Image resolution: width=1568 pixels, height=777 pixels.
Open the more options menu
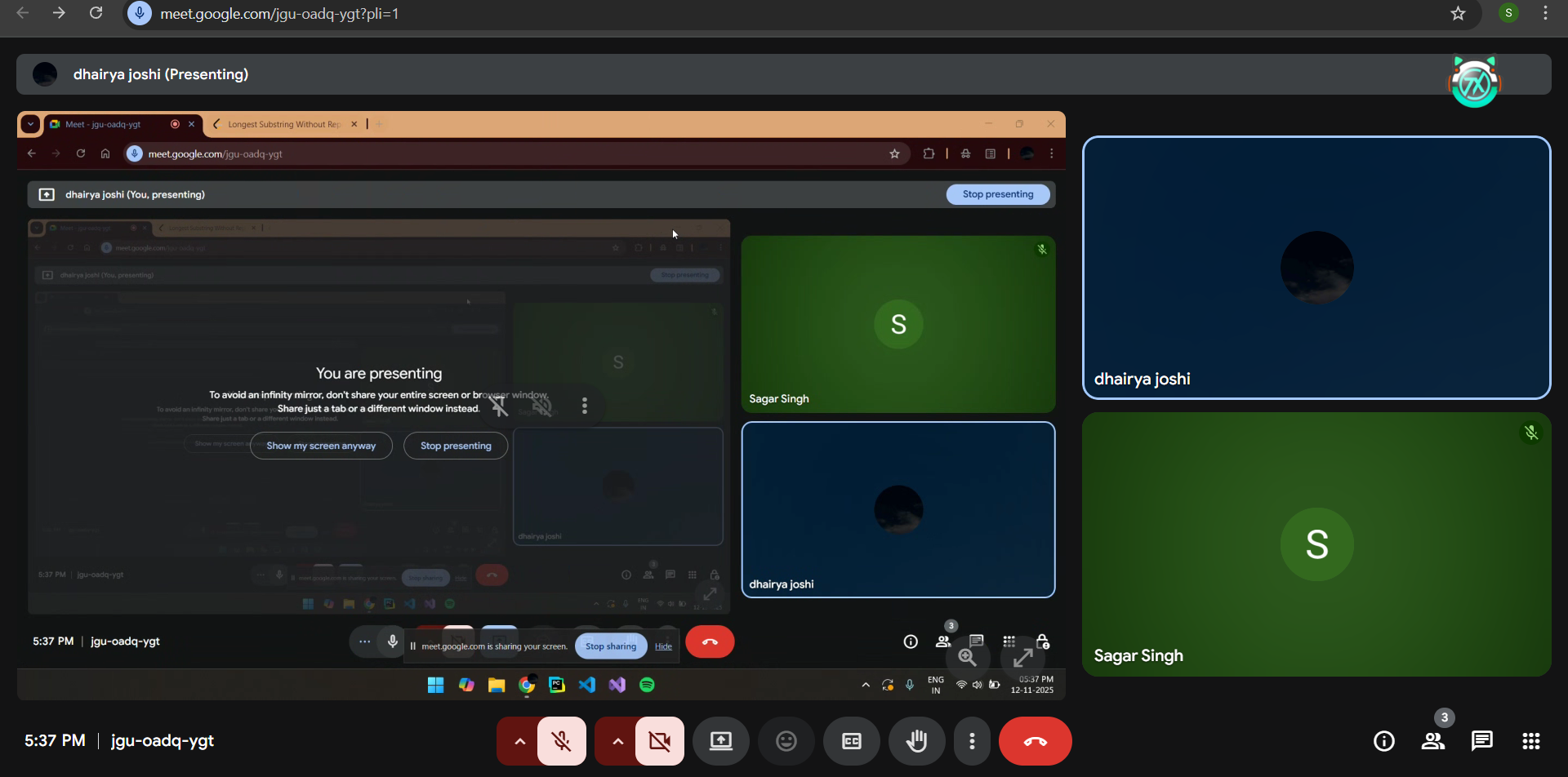pos(972,740)
